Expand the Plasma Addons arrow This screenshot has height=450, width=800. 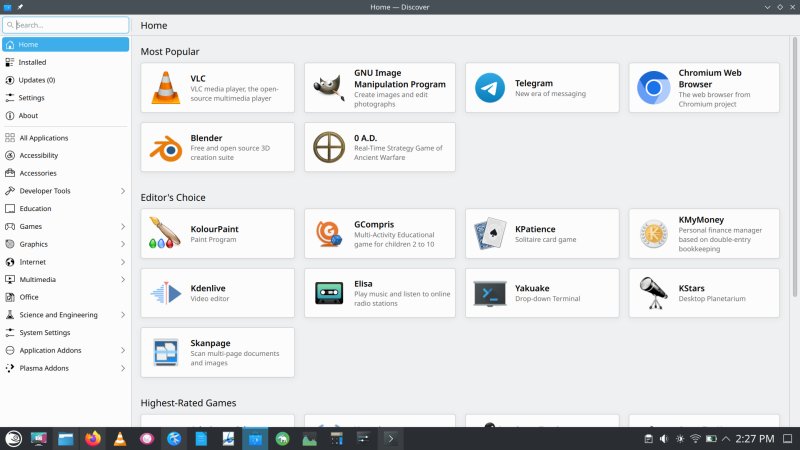123,368
